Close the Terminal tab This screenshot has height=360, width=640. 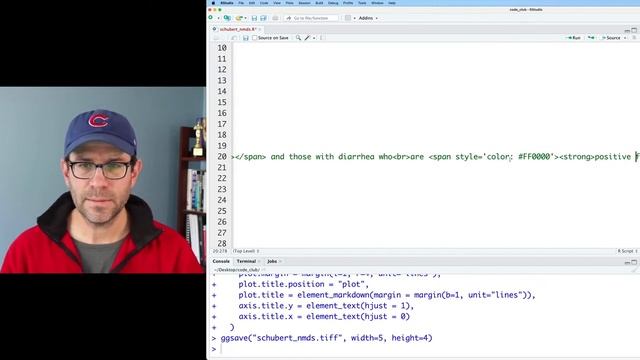(x=259, y=261)
